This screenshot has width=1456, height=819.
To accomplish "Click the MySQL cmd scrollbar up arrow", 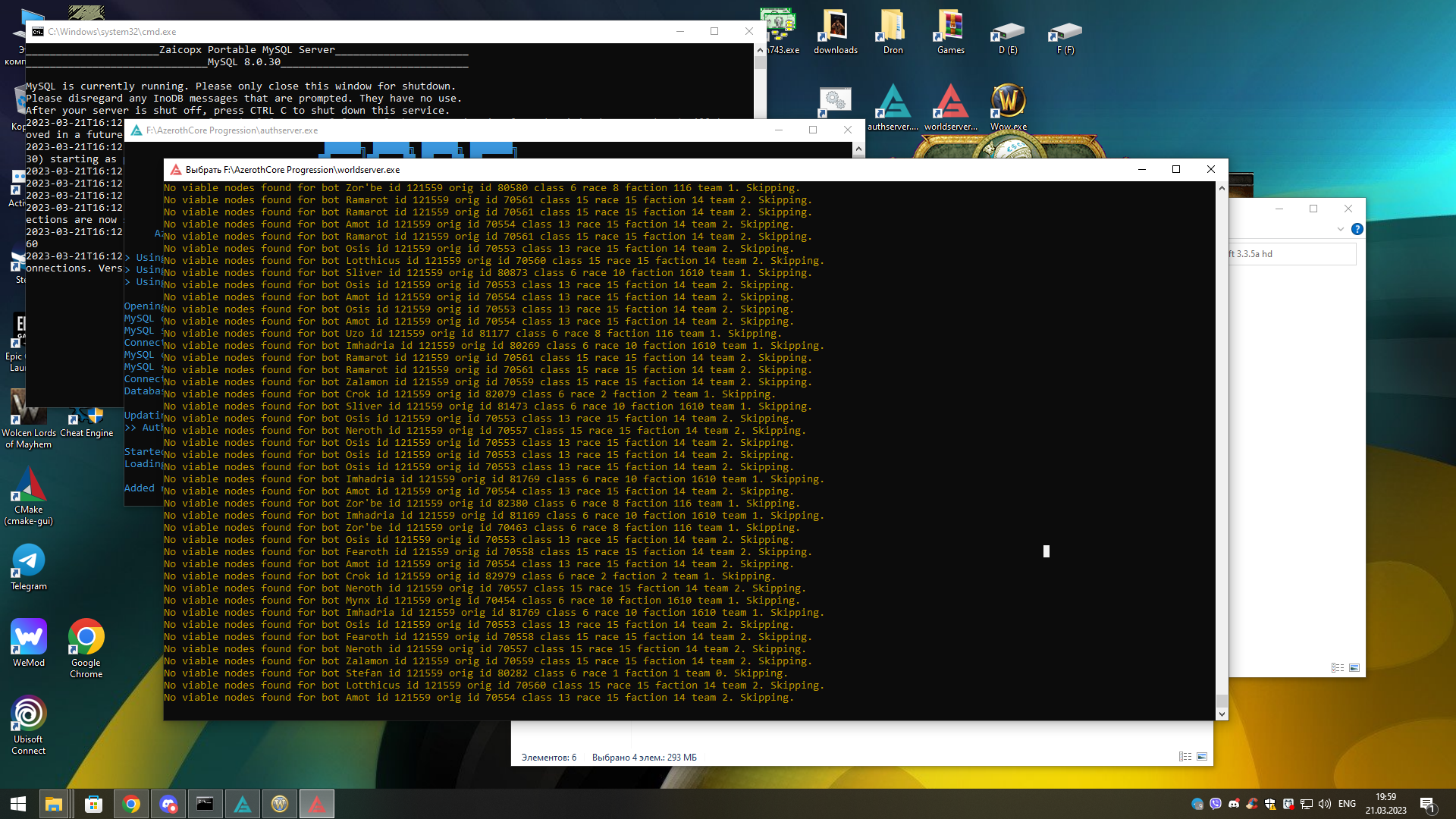I will [760, 50].
